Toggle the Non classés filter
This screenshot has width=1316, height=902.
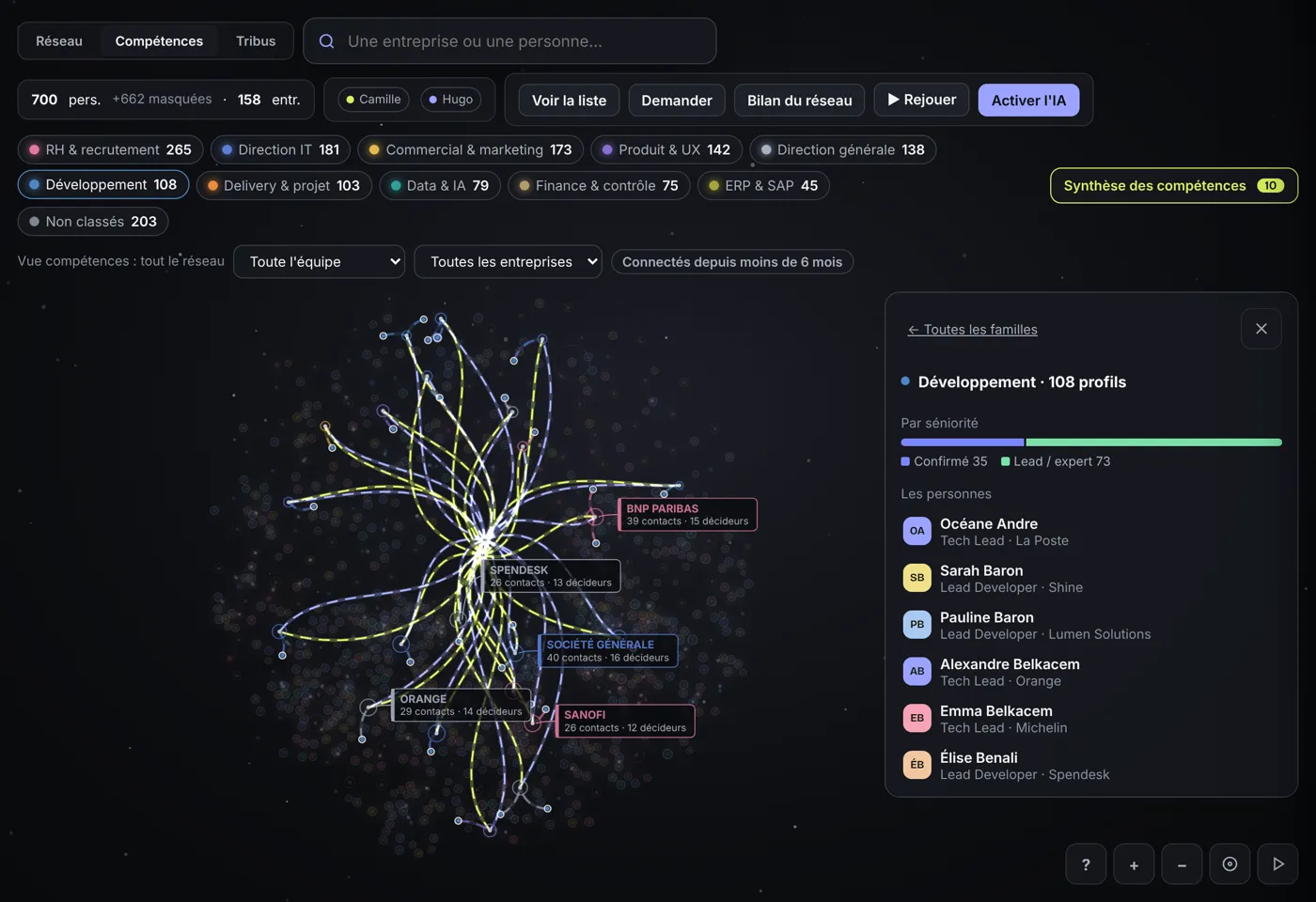click(x=93, y=222)
